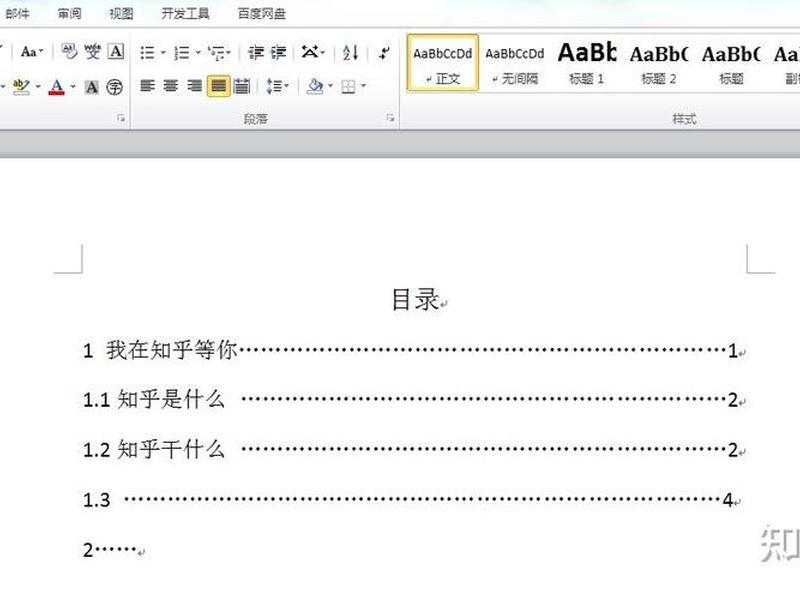Expand the bullet list dropdown arrow
This screenshot has width=800, height=600.
tap(163, 52)
